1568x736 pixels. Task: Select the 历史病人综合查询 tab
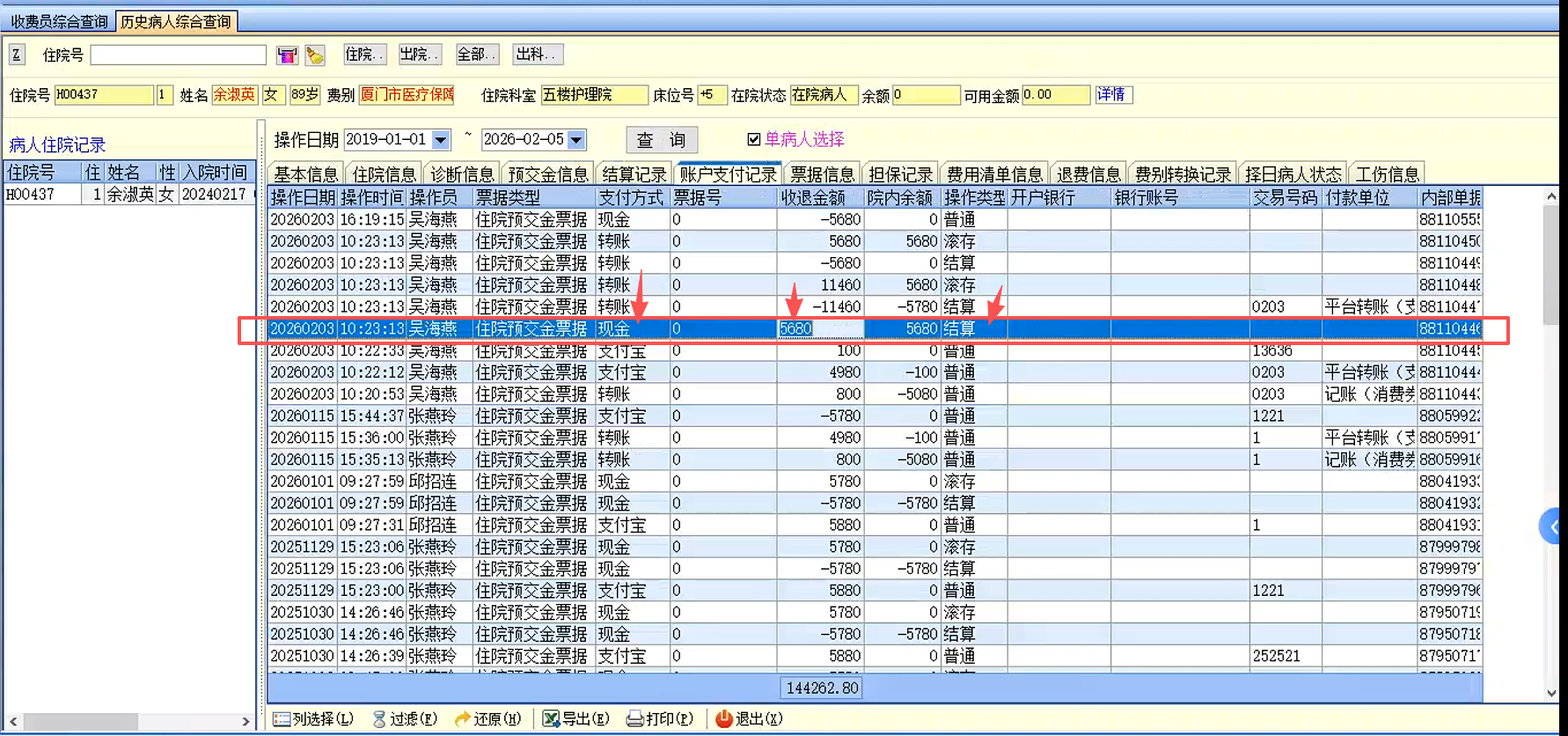(176, 21)
